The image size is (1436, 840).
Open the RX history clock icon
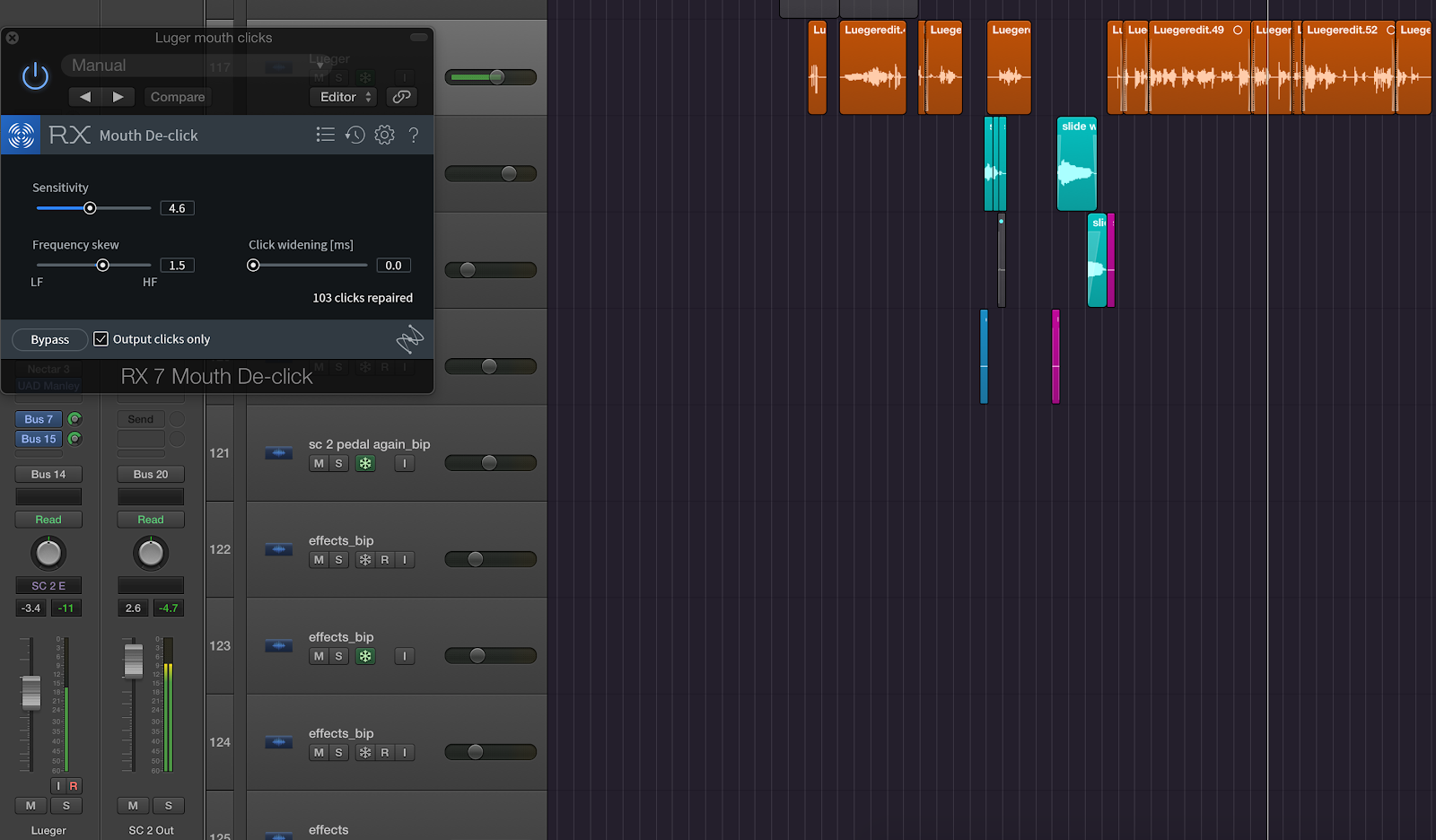point(355,135)
